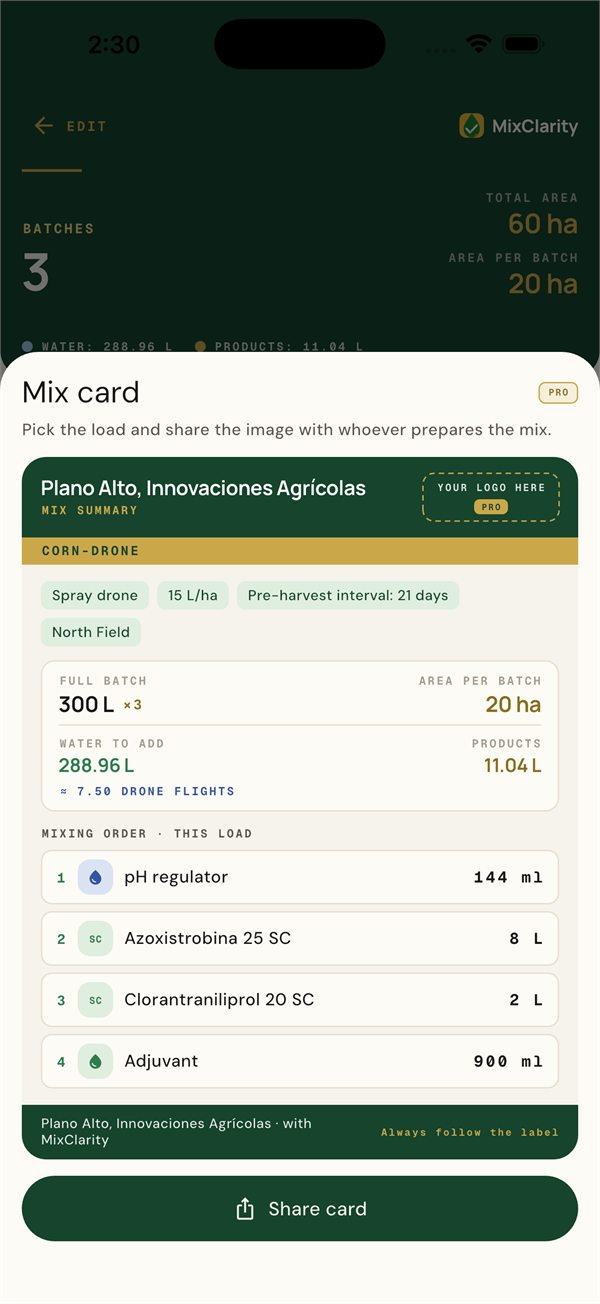Check the battery icon in status bar
Screen dimensions: 600x1304
pos(522,44)
